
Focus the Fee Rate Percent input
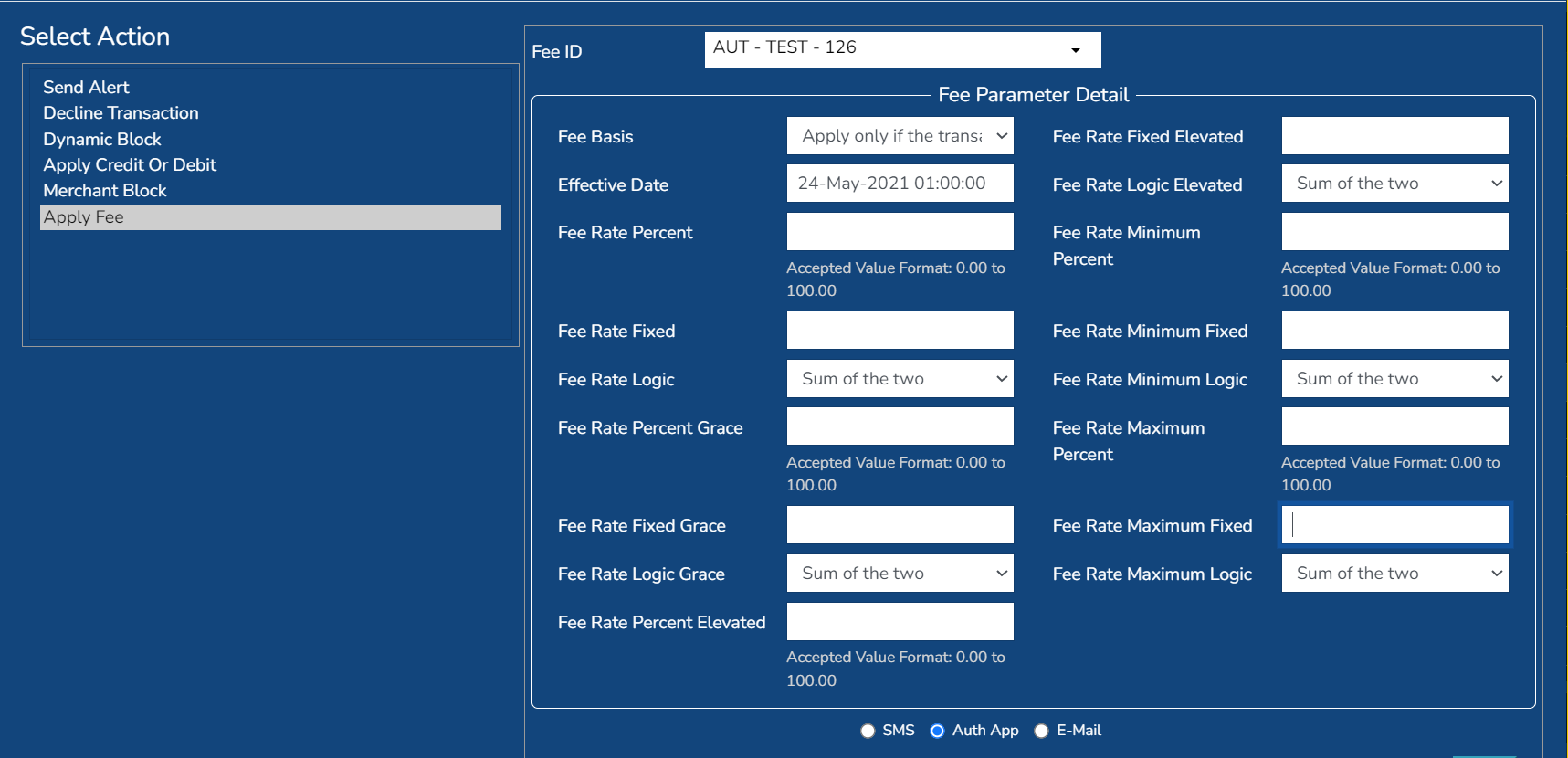point(900,232)
